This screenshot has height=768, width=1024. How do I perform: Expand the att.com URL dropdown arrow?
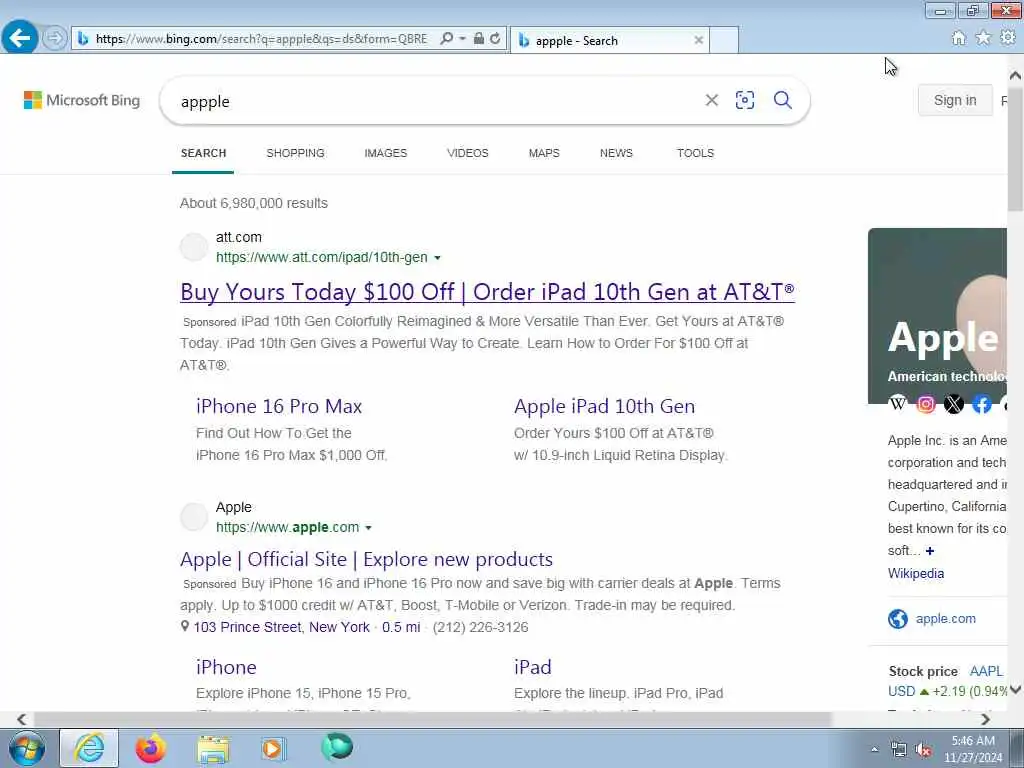pyautogui.click(x=438, y=258)
